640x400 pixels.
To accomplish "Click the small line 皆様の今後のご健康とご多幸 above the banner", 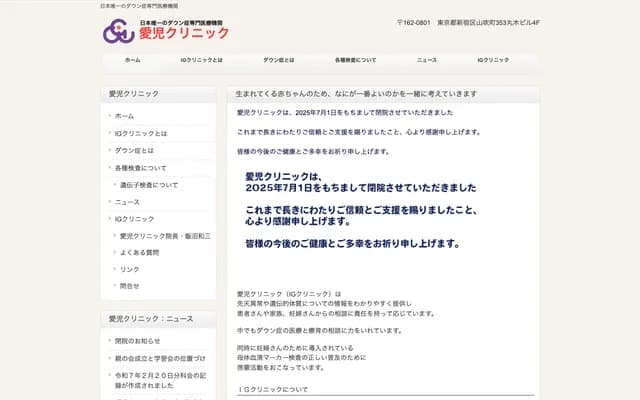I will [x=313, y=152].
